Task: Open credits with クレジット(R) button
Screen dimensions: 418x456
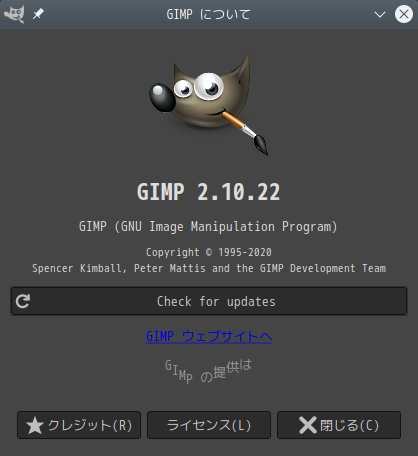Action: 79,425
